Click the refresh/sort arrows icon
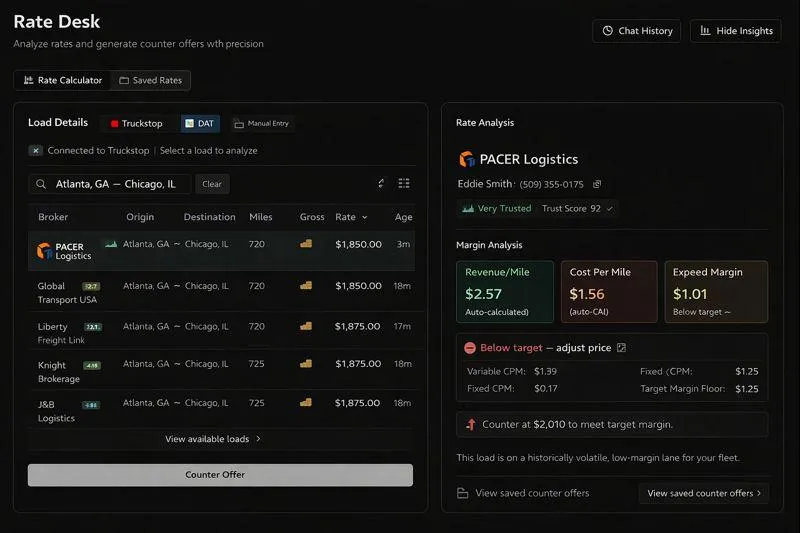 [381, 183]
